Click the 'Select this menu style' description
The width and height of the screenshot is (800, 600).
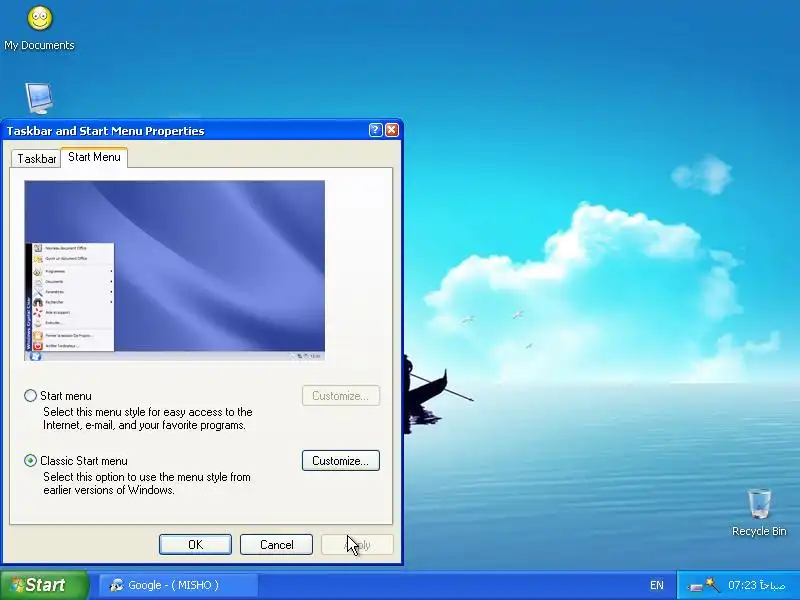(x=147, y=418)
